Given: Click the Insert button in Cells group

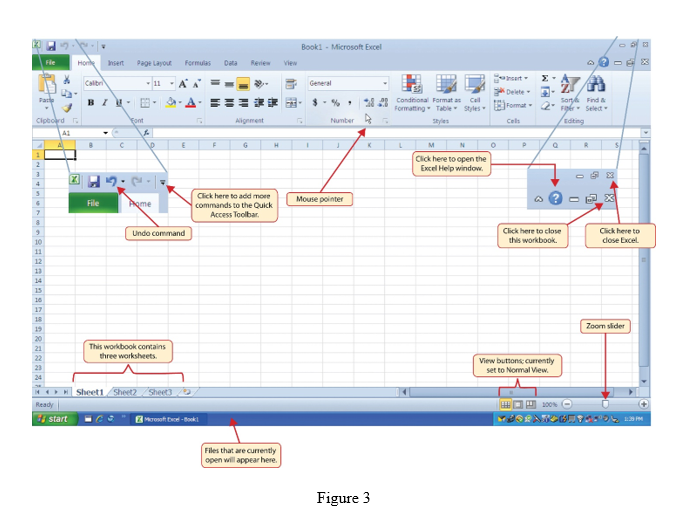Looking at the screenshot, I should pyautogui.click(x=511, y=78).
